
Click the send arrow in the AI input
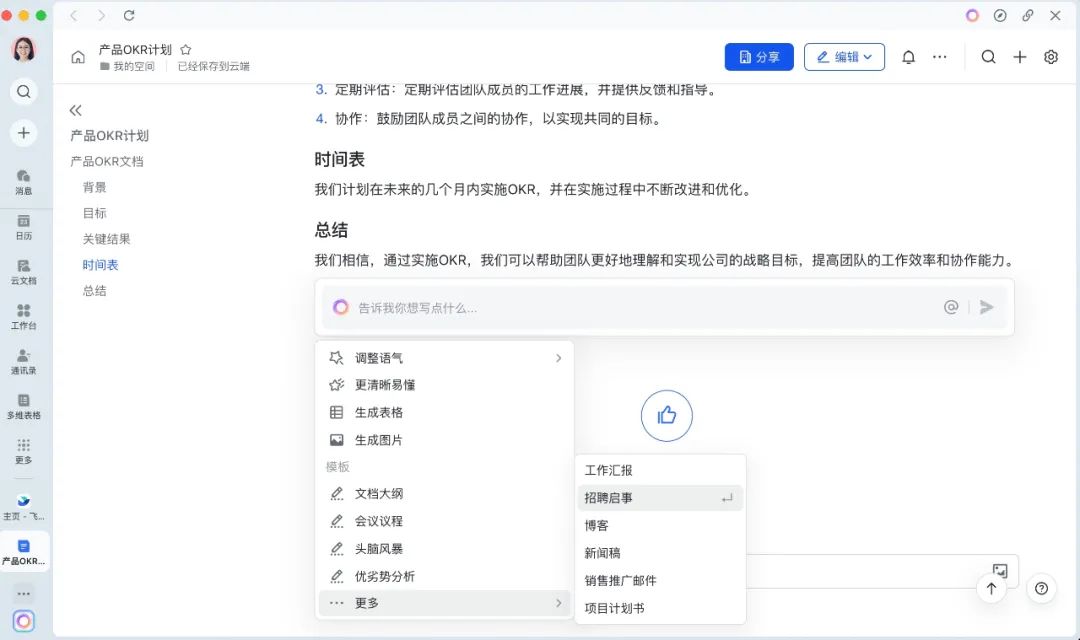pos(988,307)
